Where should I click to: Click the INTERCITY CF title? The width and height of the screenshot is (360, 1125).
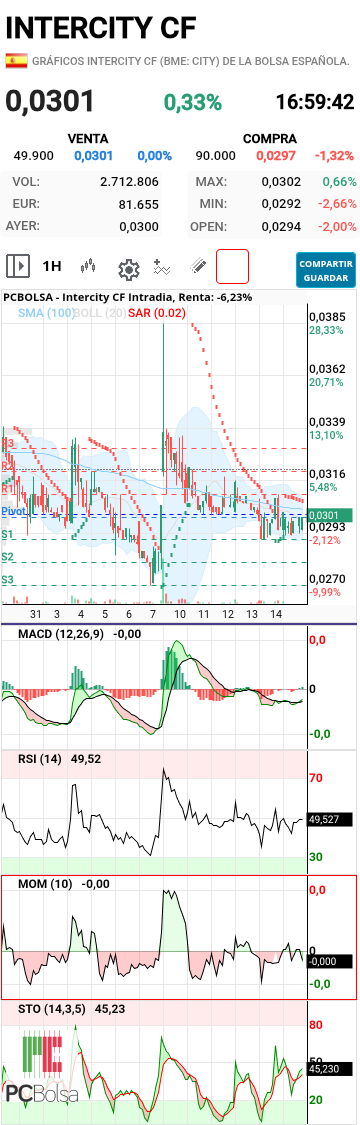pos(100,28)
